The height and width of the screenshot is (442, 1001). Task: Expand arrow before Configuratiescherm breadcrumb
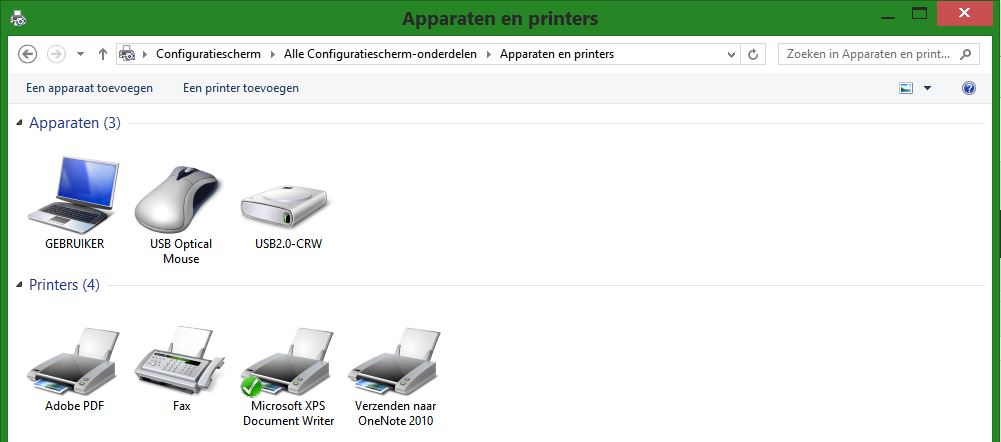[x=146, y=54]
